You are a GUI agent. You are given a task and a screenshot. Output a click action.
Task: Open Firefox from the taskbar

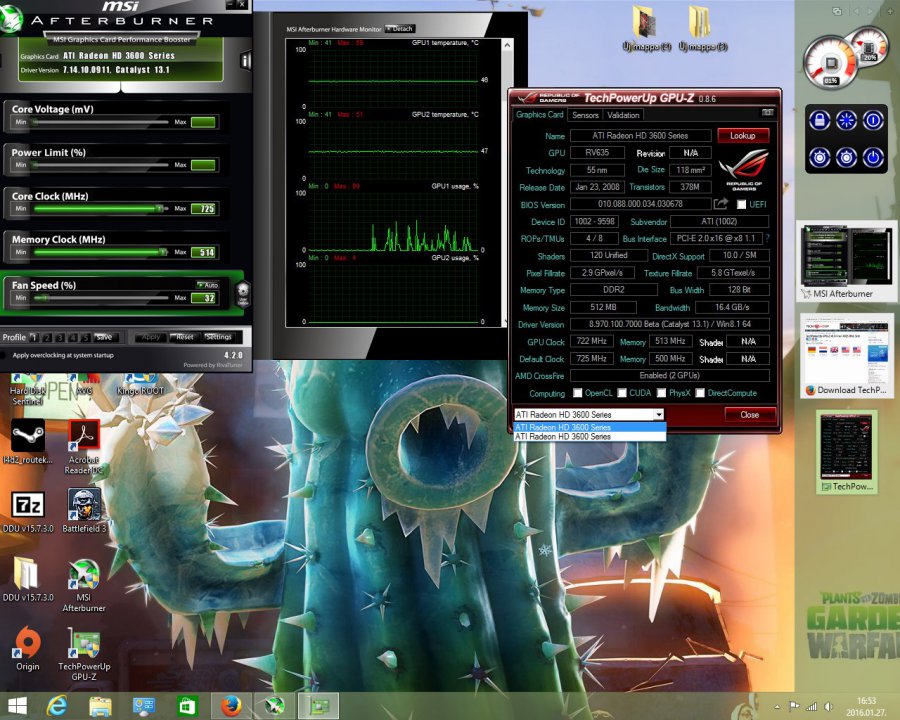231,706
